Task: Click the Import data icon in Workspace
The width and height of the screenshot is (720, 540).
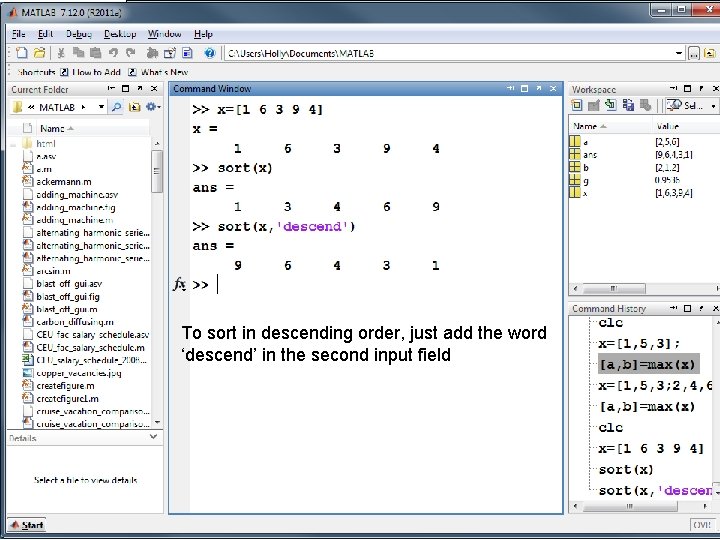Action: (x=611, y=105)
